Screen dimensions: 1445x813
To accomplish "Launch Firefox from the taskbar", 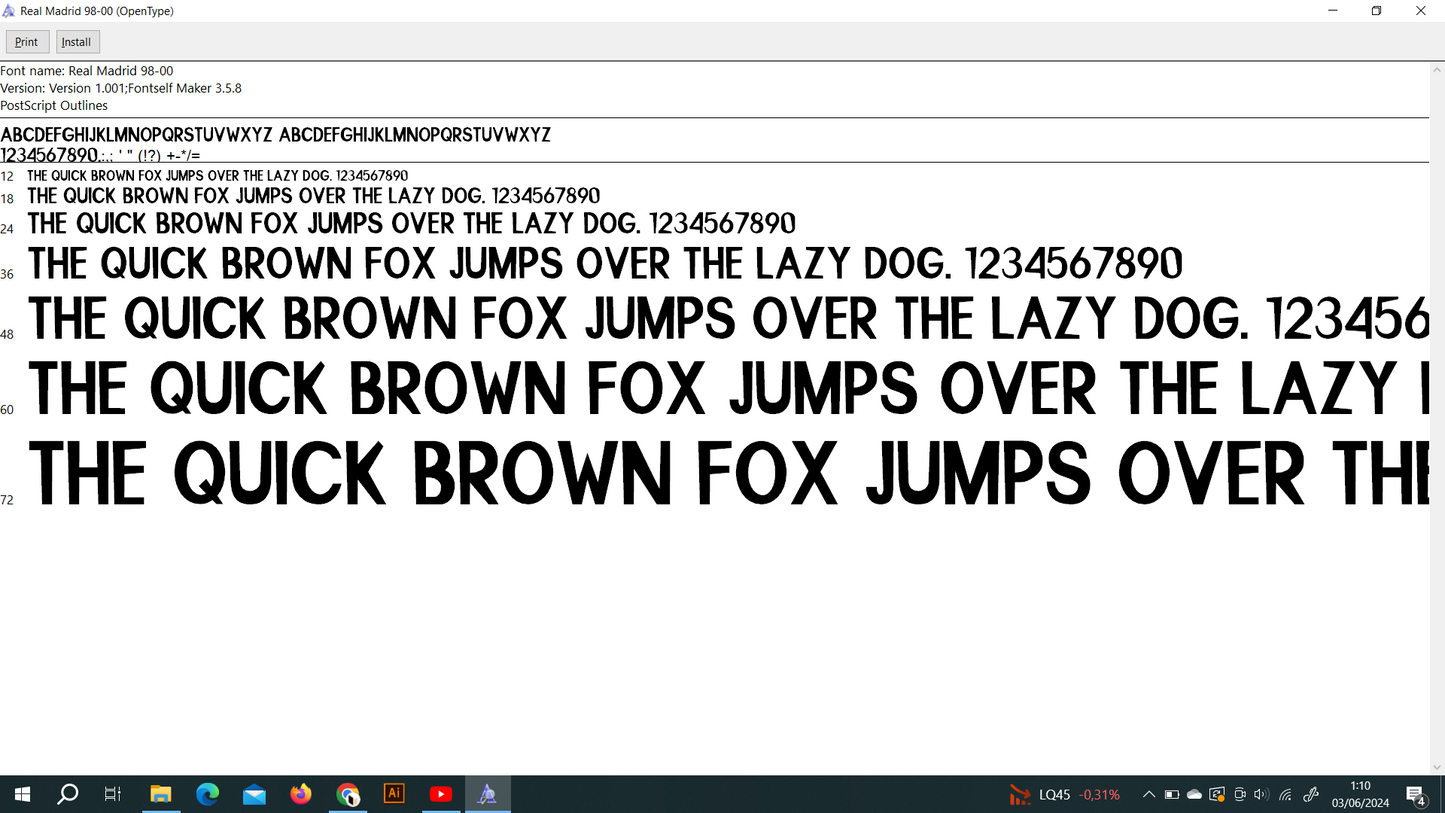I will pyautogui.click(x=301, y=794).
